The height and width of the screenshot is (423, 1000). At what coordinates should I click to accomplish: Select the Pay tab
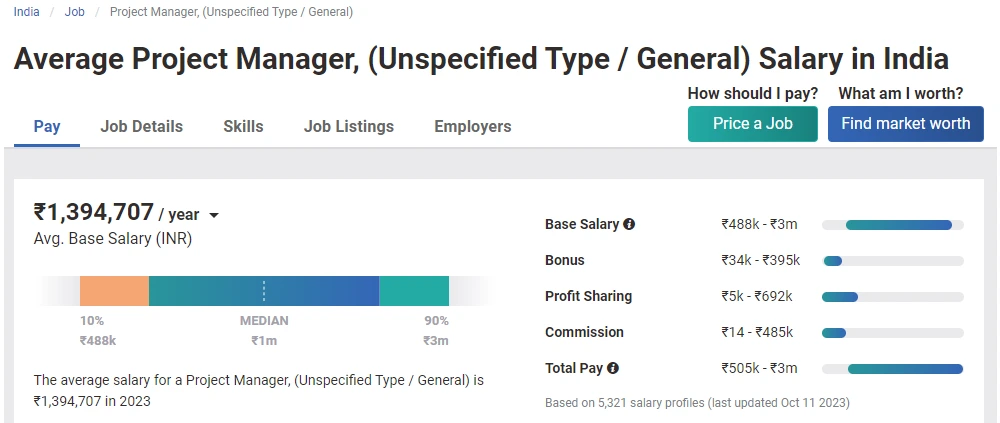tap(47, 126)
